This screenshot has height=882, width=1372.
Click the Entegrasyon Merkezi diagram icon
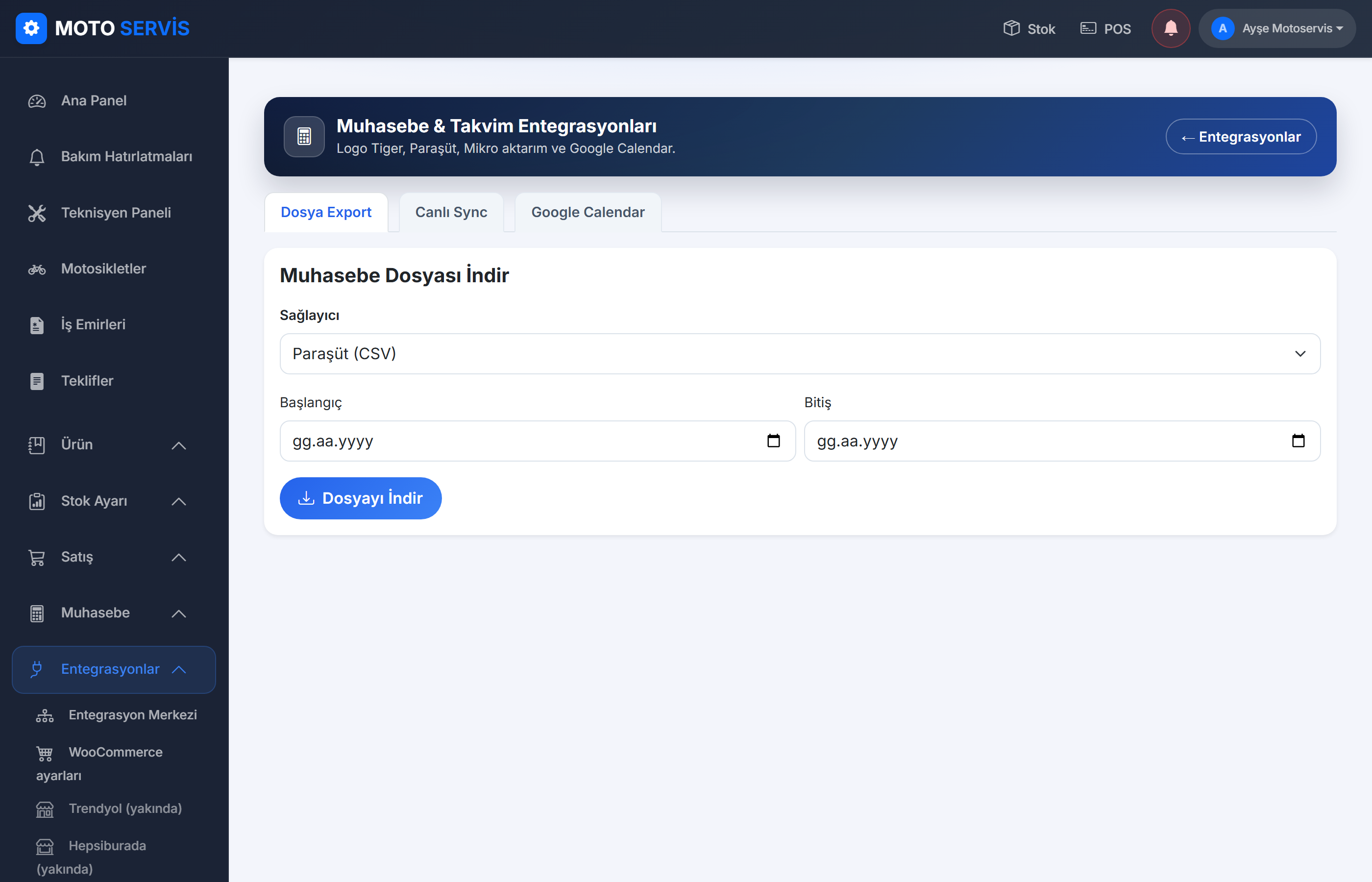(45, 716)
